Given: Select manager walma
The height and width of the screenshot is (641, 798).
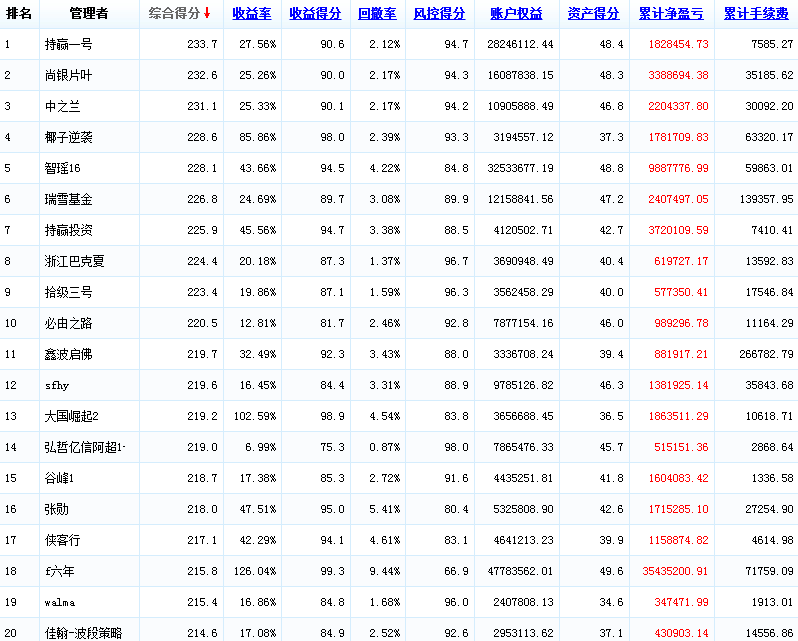Looking at the screenshot, I should point(60,603).
